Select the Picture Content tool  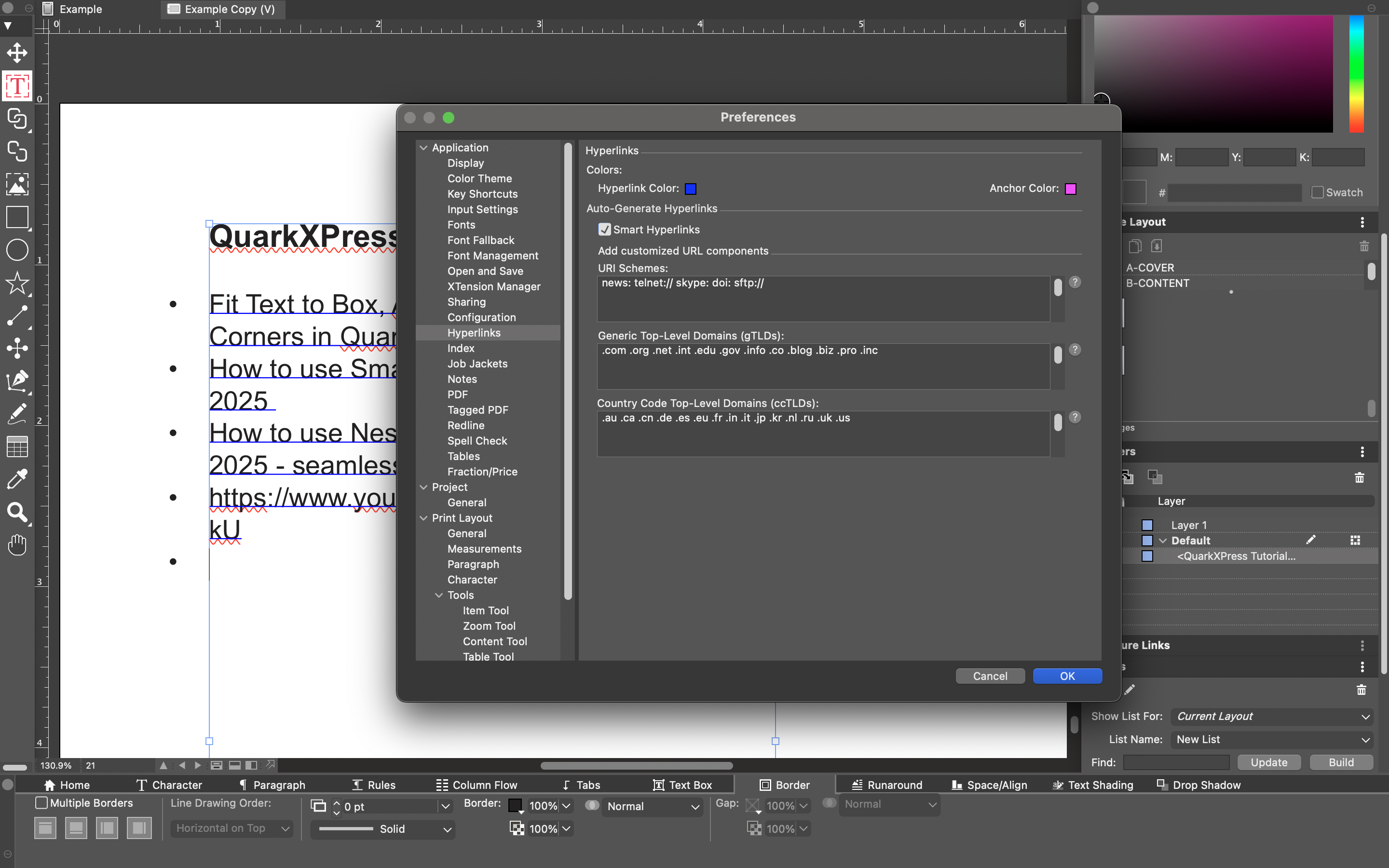[17, 185]
